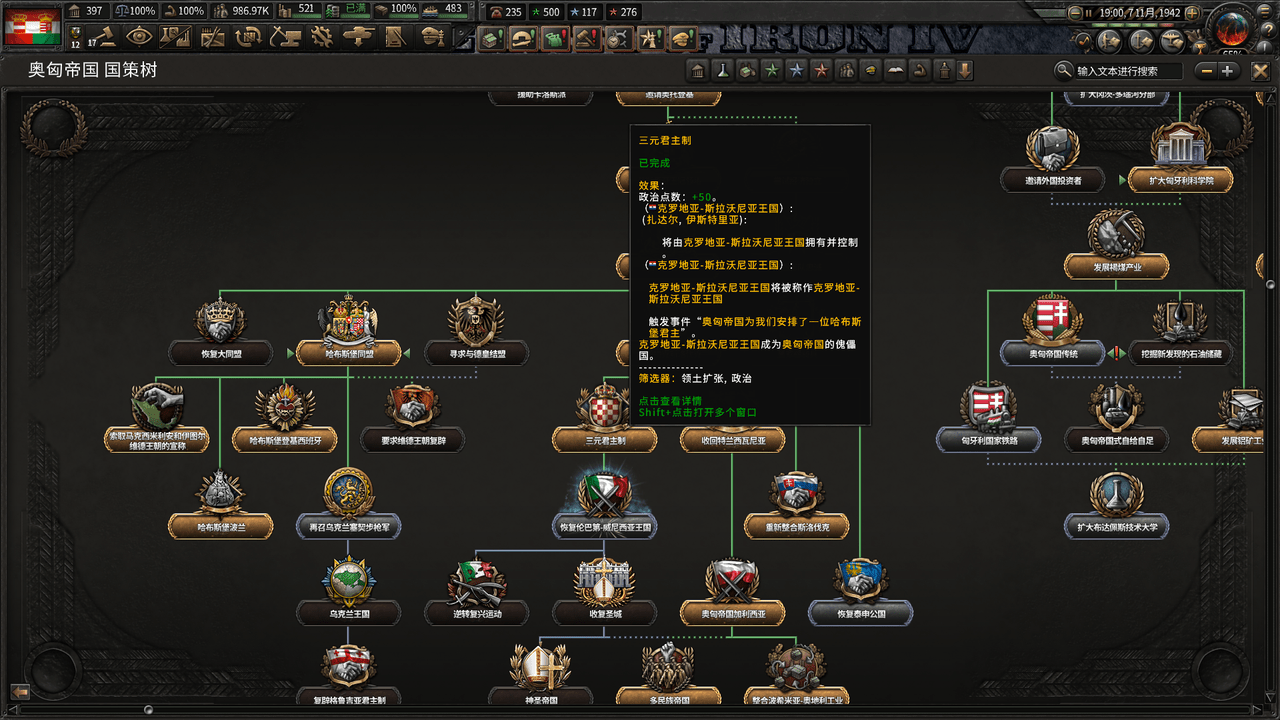Screen dimensions: 1280x720
Task: Open the construction crane icon in top bar
Action: [284, 37]
